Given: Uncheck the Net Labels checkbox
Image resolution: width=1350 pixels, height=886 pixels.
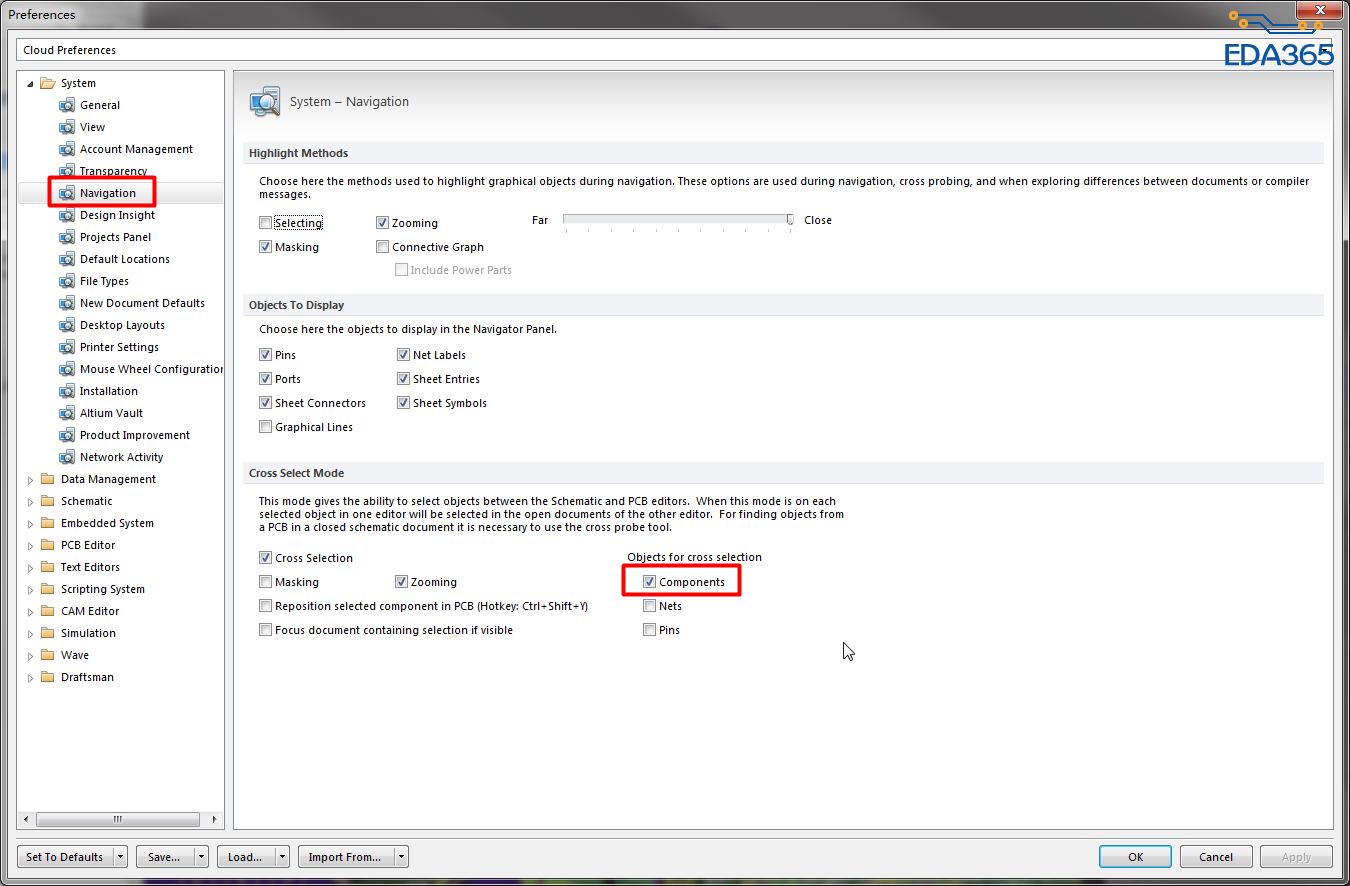Looking at the screenshot, I should (x=403, y=355).
